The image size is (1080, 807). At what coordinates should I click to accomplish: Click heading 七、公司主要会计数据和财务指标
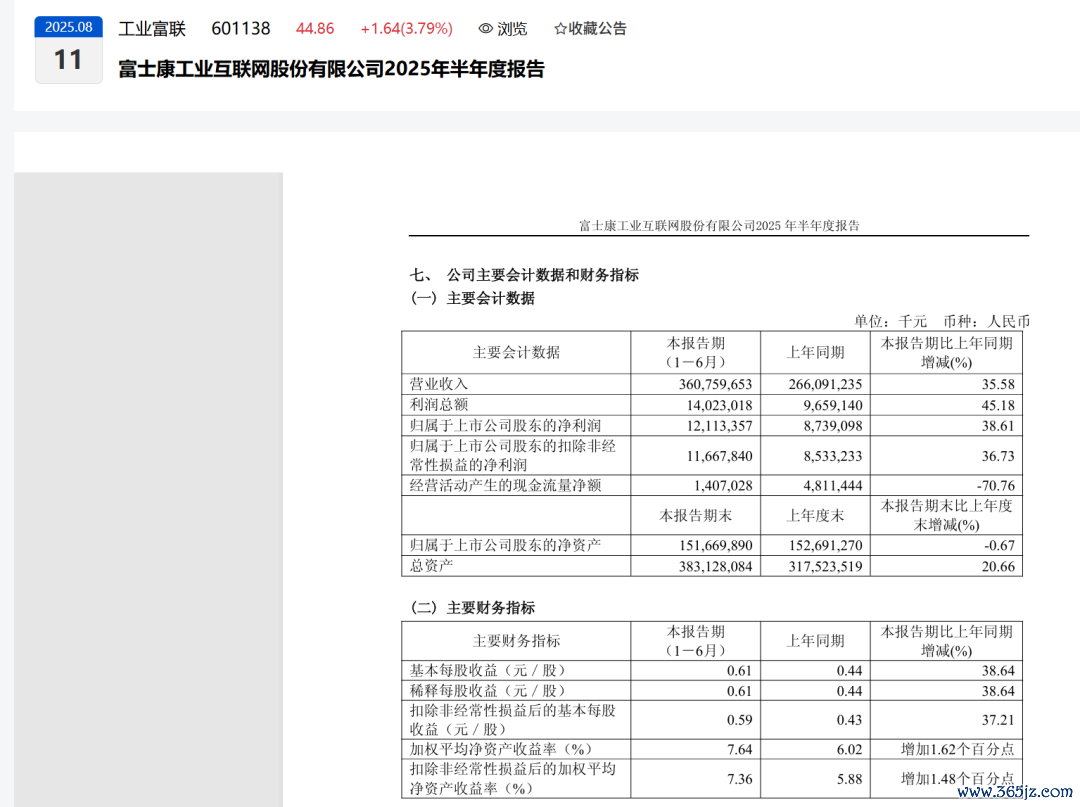[524, 275]
